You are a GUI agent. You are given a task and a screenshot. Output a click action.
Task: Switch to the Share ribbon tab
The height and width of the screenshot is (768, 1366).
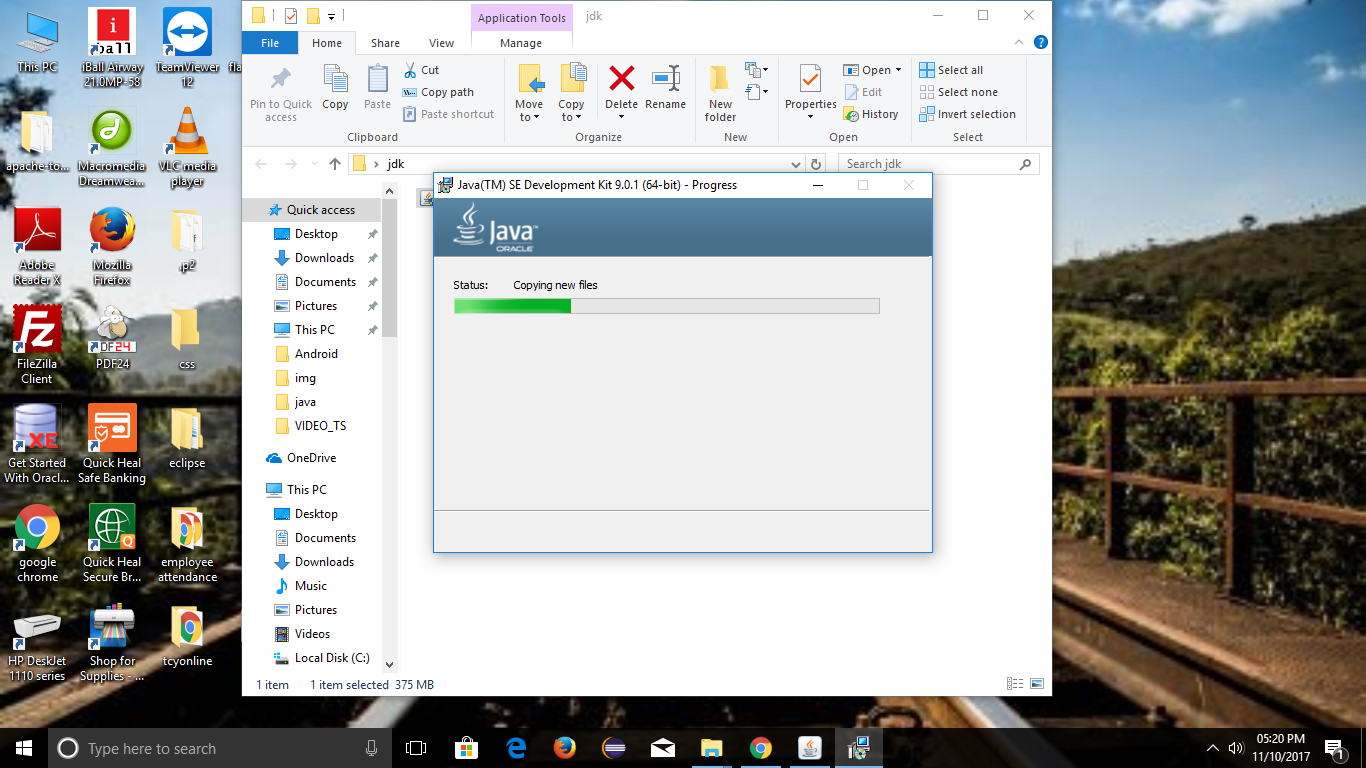(x=385, y=43)
